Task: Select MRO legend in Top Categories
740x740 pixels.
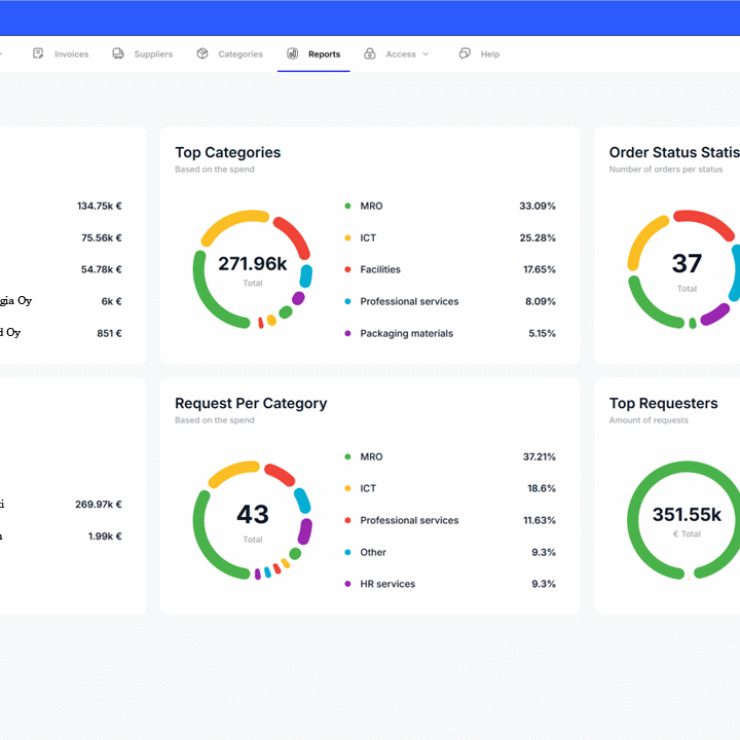Action: pos(371,206)
